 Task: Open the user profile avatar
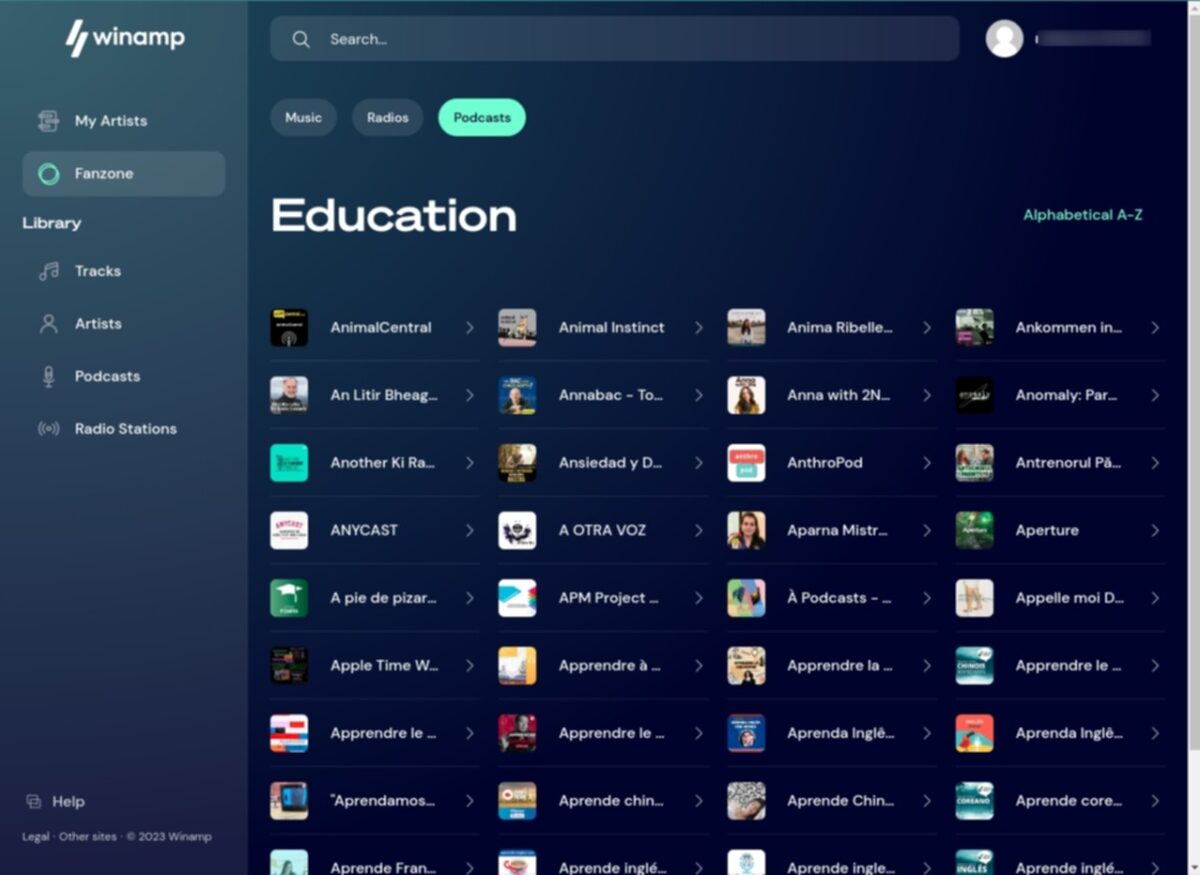[x=1004, y=39]
